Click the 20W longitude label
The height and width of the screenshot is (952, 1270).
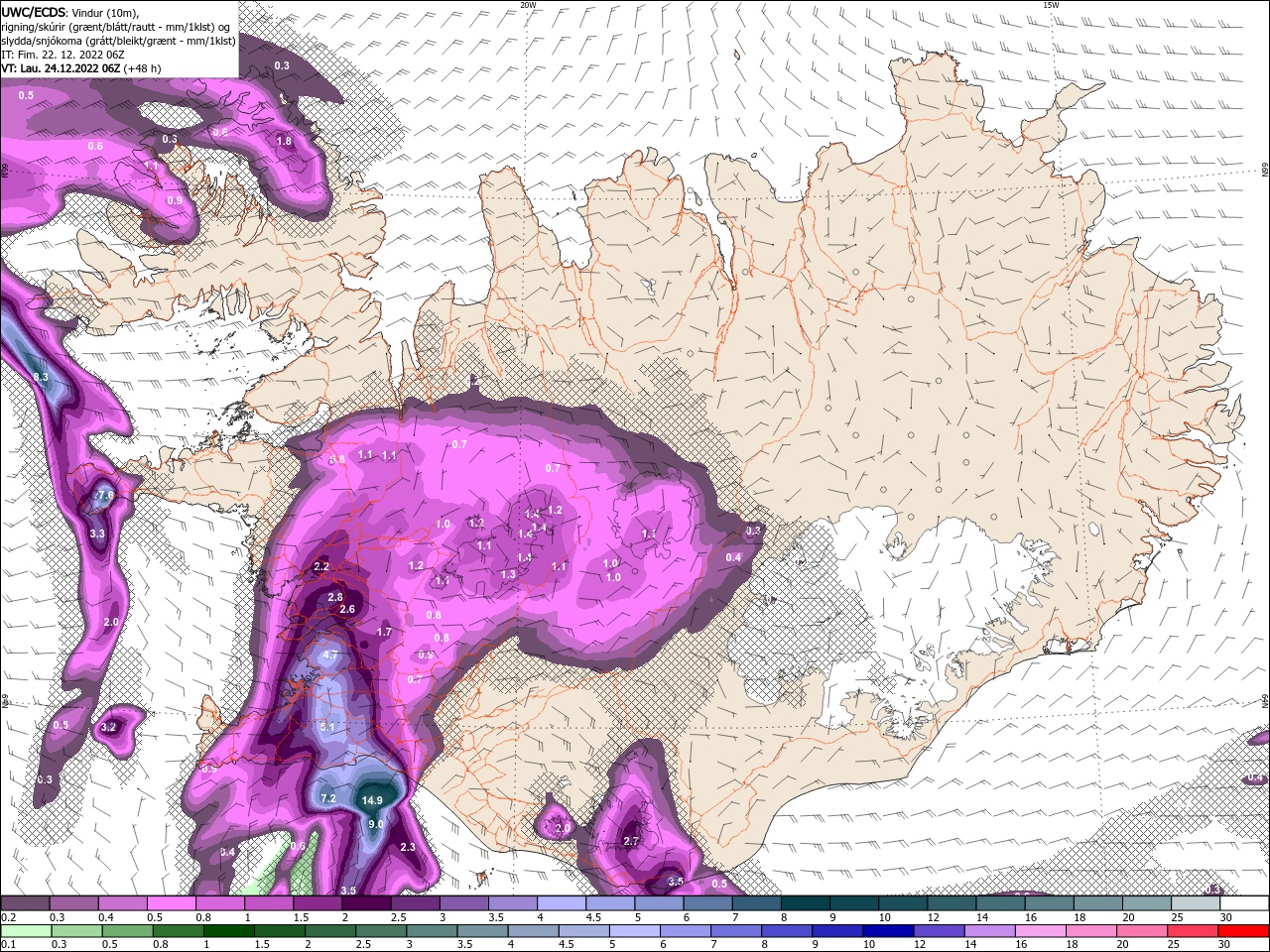(528, 5)
